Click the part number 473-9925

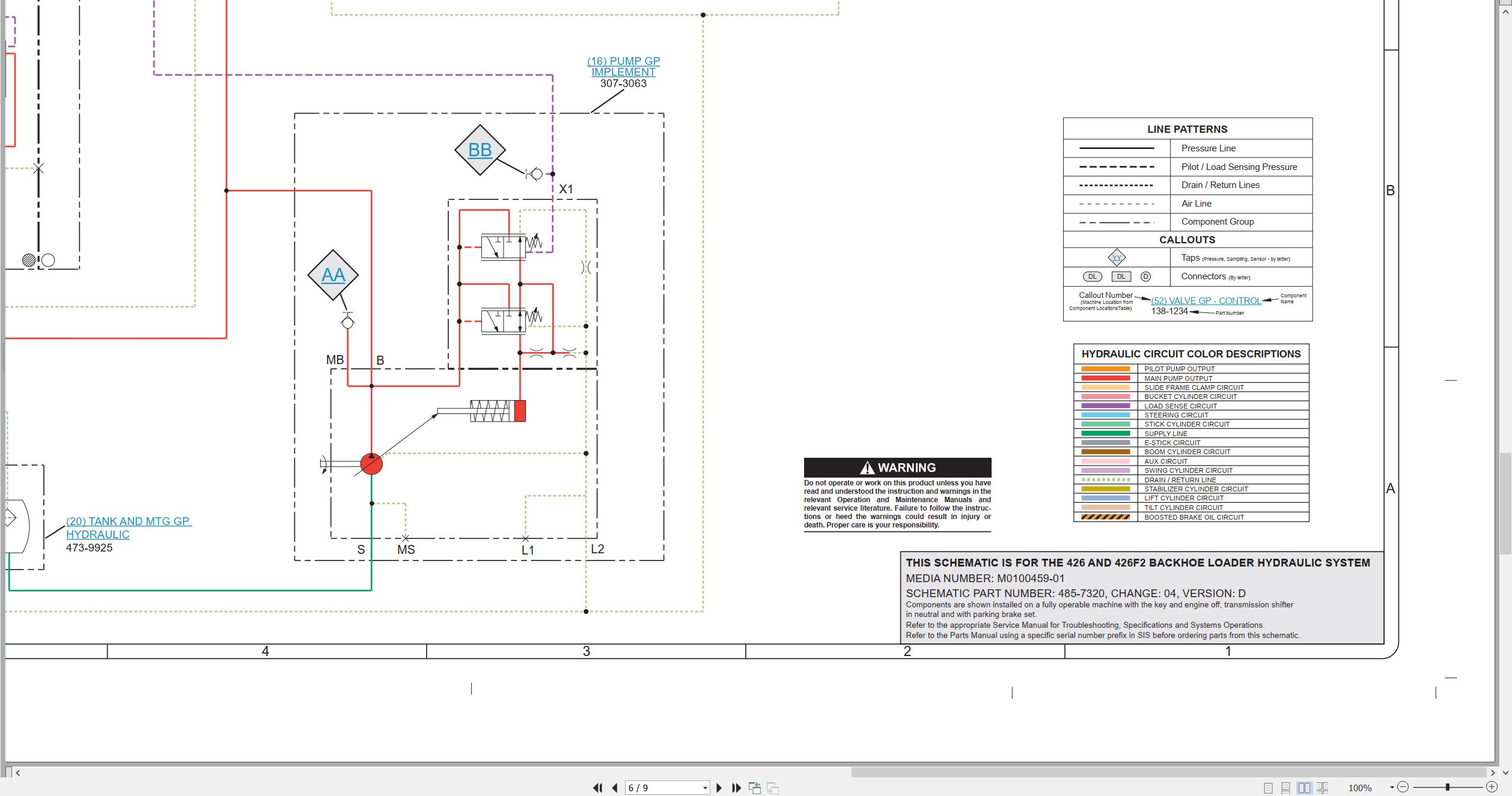pos(89,548)
